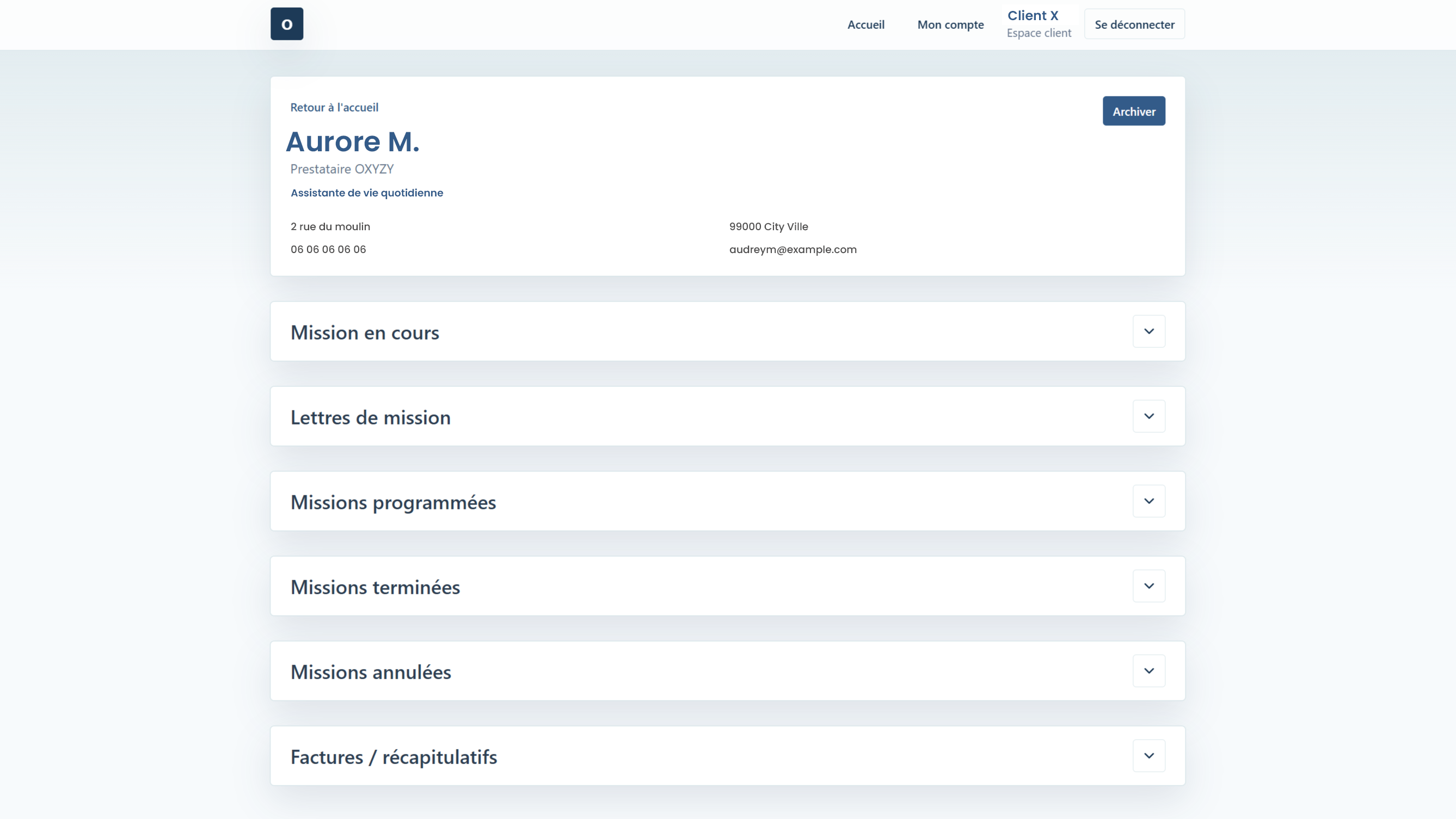The width and height of the screenshot is (1456, 819).
Task: Open Mon compte in the navigation
Action: click(x=950, y=25)
